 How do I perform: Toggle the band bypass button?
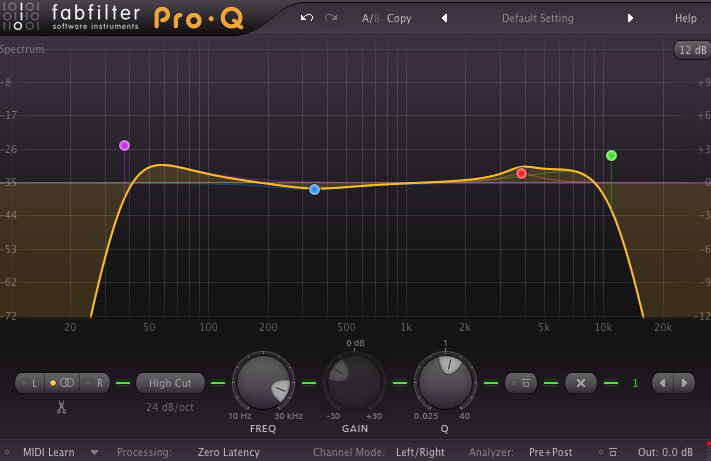(521, 383)
